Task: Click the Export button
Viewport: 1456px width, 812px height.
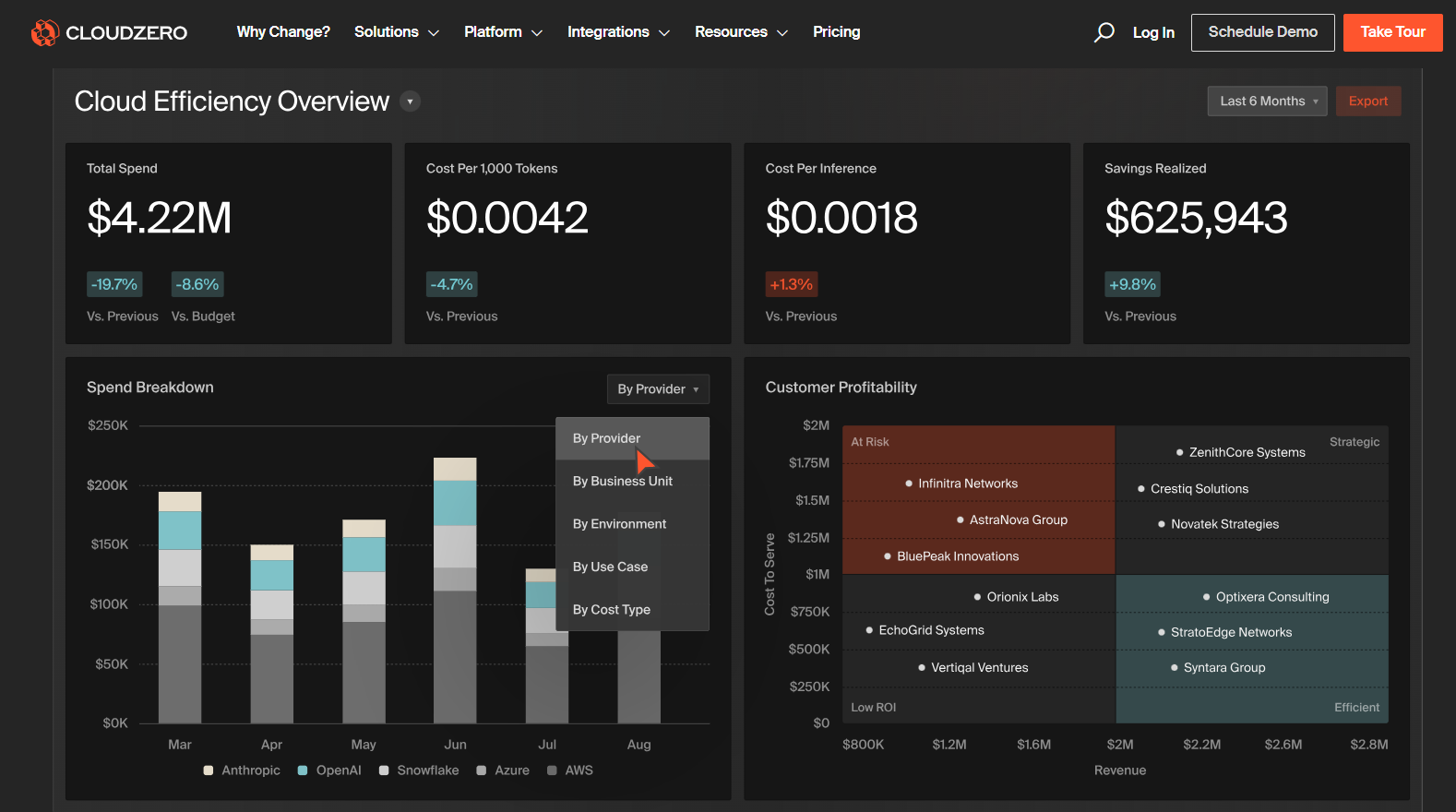Action: tap(1367, 101)
